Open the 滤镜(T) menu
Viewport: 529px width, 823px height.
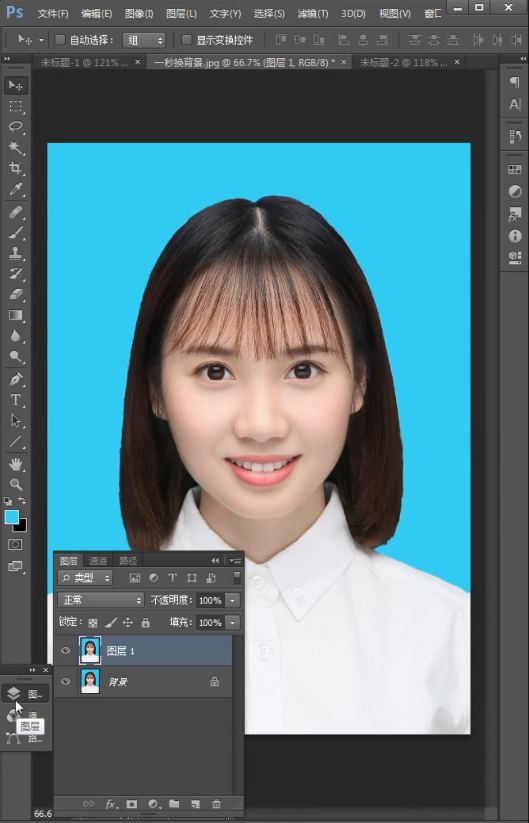point(313,14)
